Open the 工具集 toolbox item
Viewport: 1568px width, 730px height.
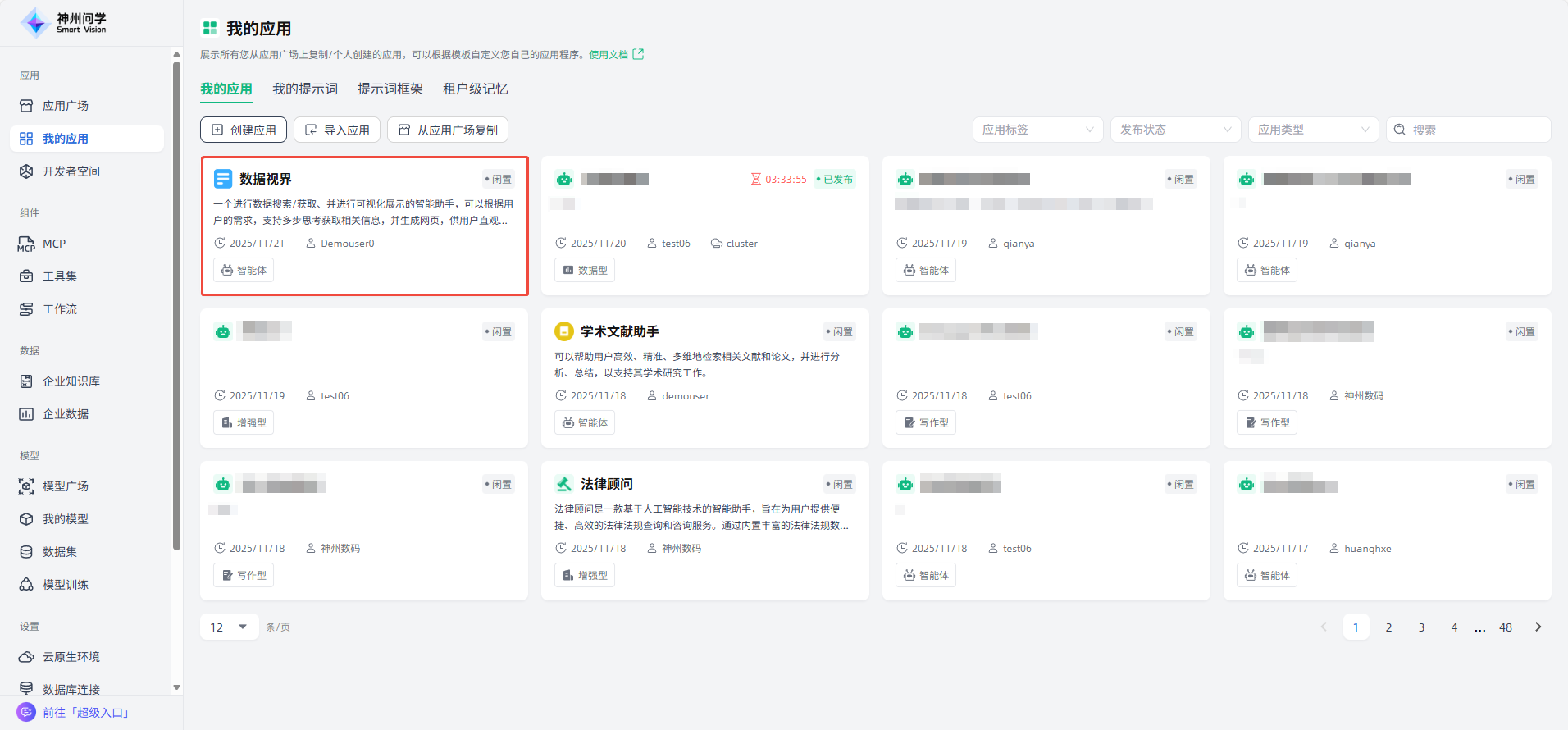tap(59, 276)
